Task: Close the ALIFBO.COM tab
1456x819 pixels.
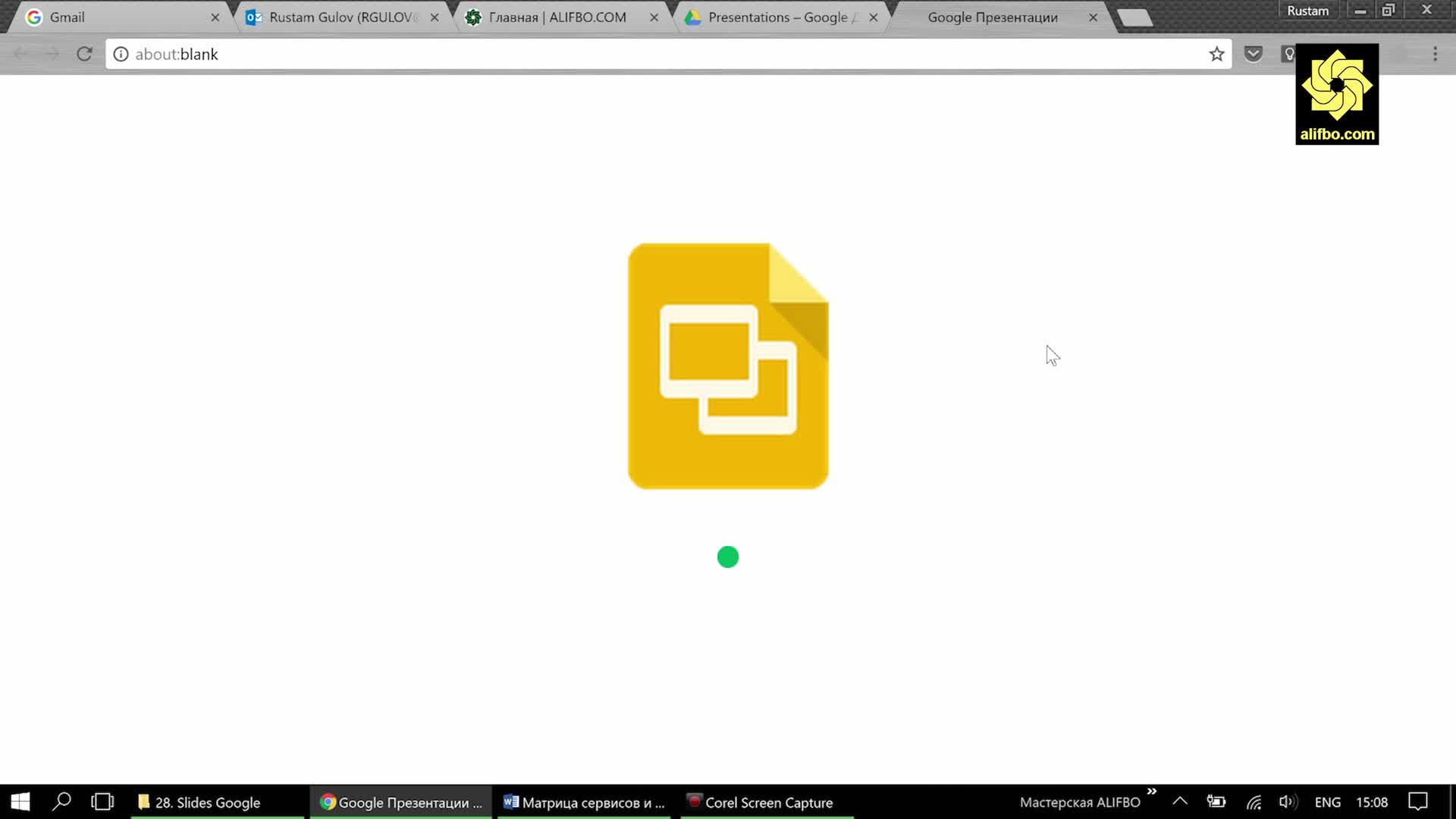Action: [654, 17]
